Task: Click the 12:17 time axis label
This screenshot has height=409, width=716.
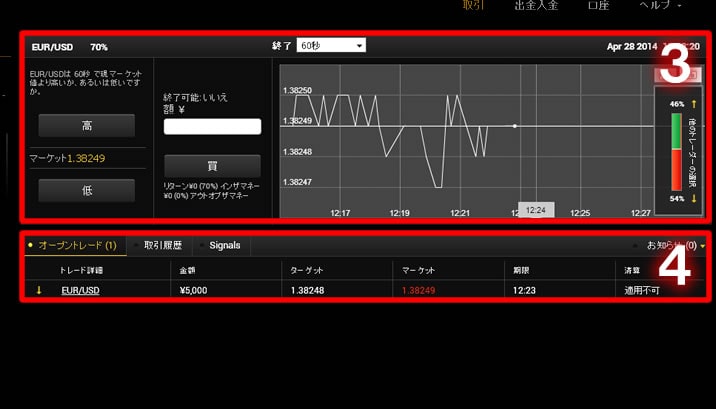Action: coord(340,213)
